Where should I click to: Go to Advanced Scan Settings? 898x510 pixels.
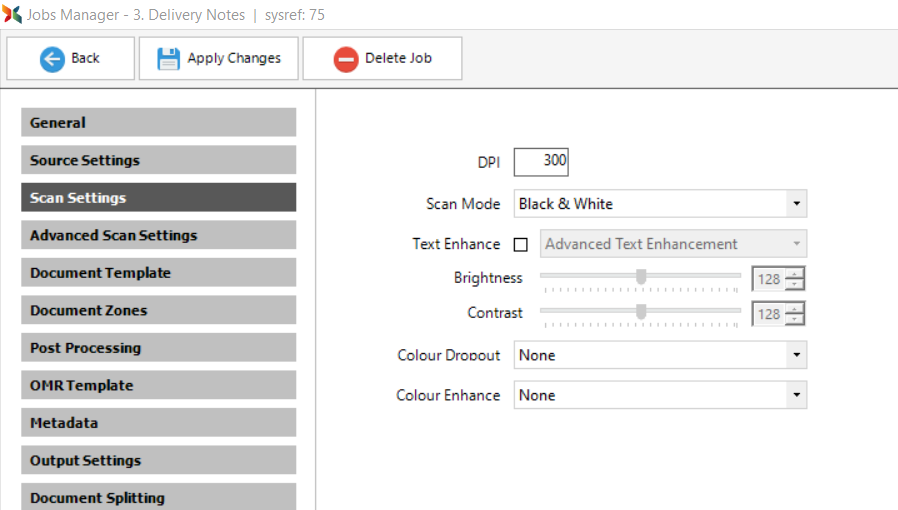pyautogui.click(x=159, y=235)
